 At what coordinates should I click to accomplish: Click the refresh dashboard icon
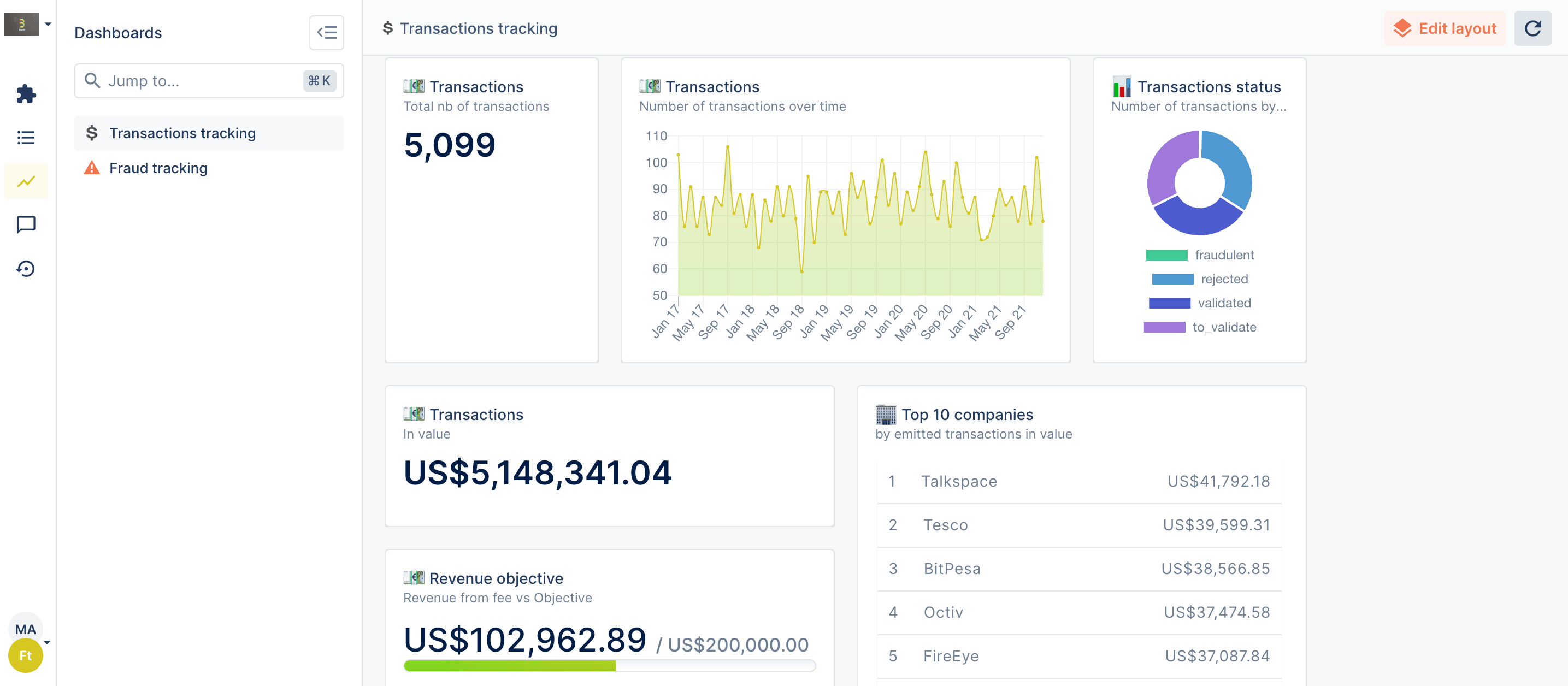1532,28
